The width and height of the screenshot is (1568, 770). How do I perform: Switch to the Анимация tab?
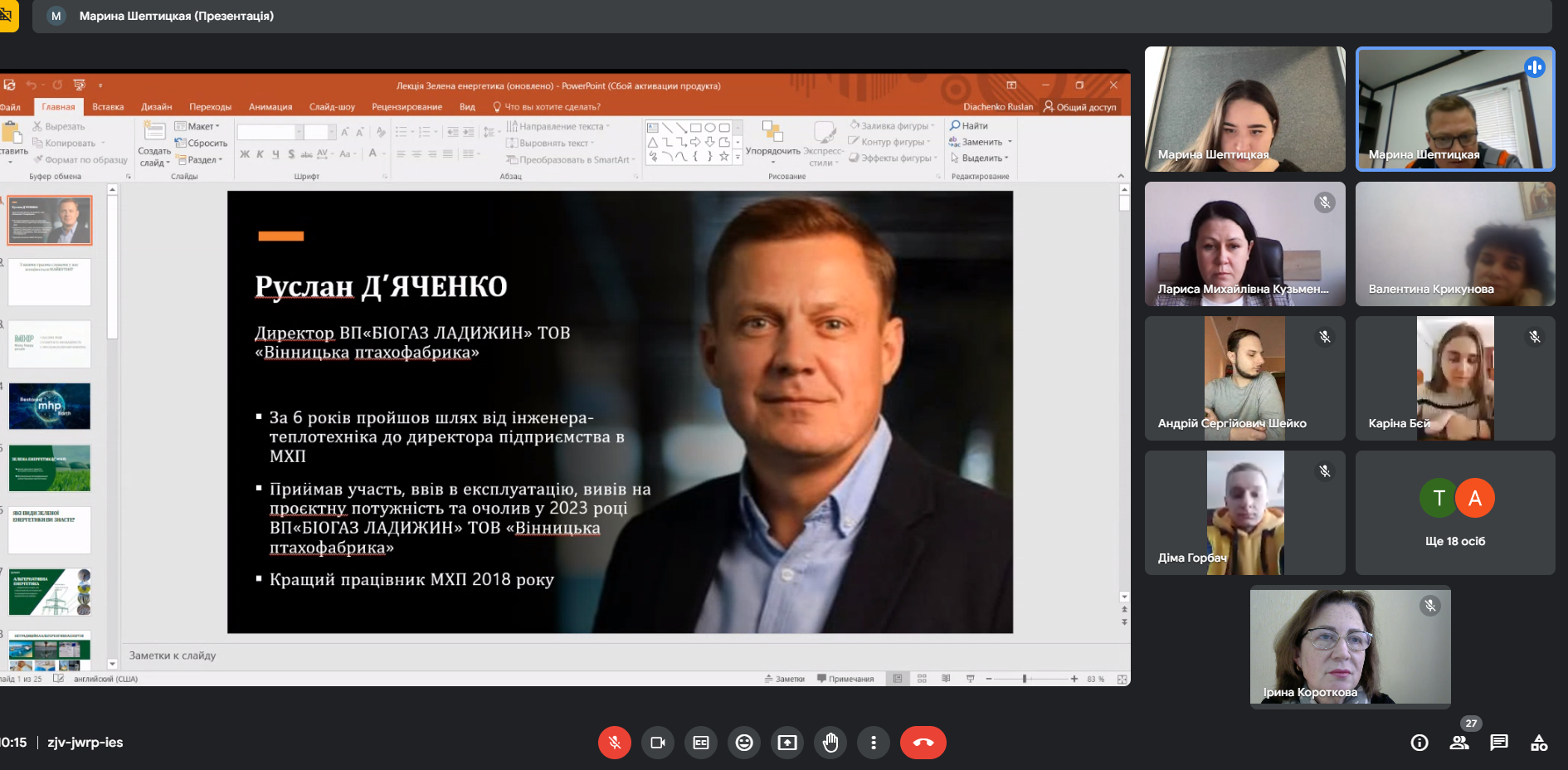[x=270, y=107]
